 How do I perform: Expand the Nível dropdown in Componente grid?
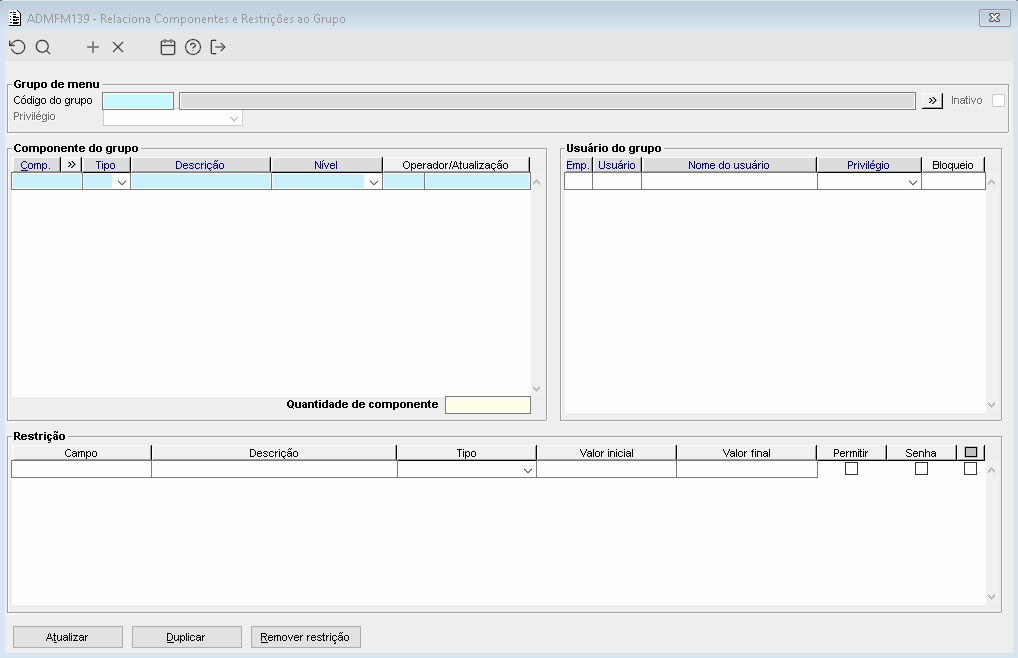click(373, 182)
